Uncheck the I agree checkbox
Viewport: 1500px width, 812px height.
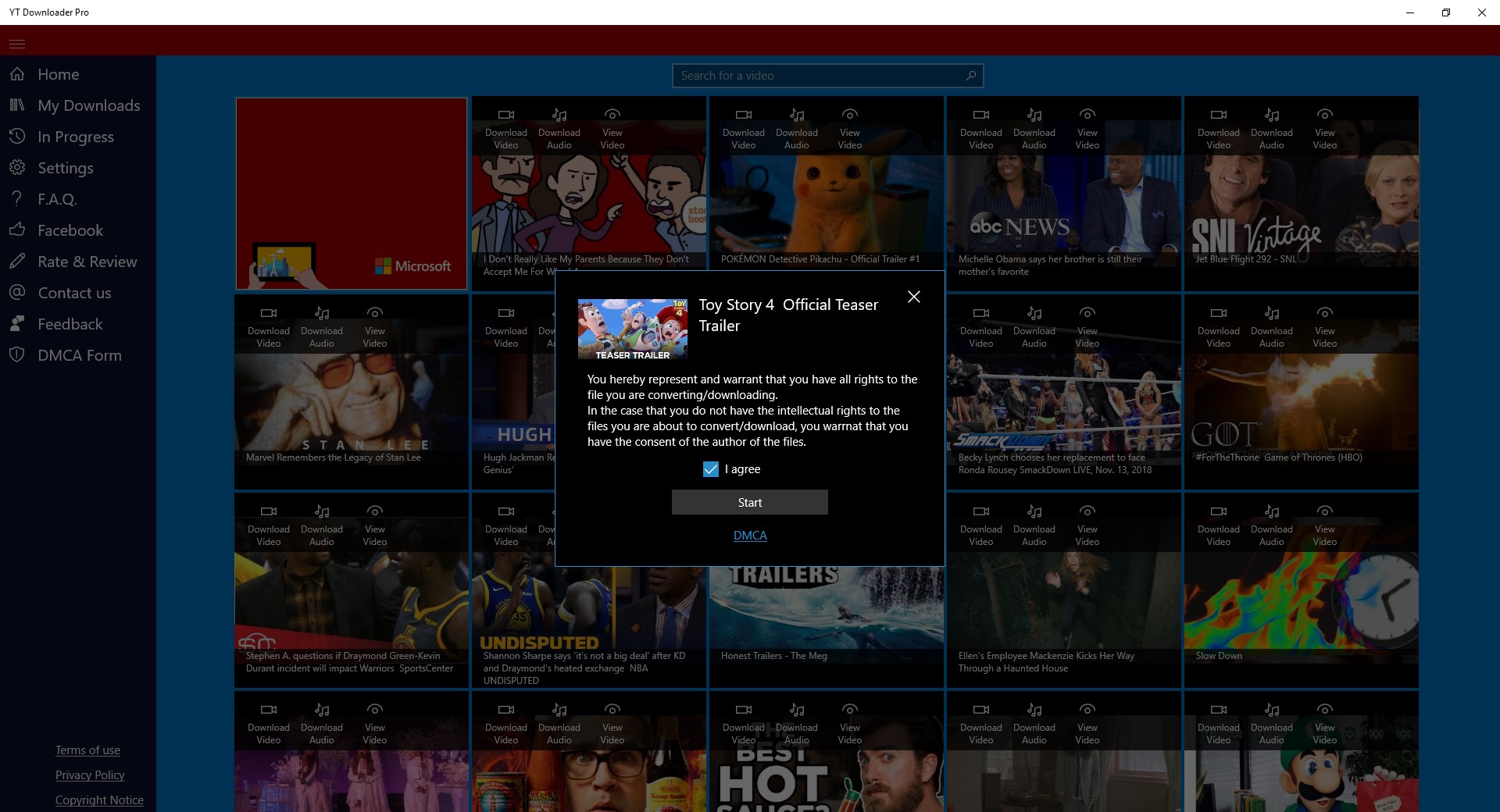711,469
